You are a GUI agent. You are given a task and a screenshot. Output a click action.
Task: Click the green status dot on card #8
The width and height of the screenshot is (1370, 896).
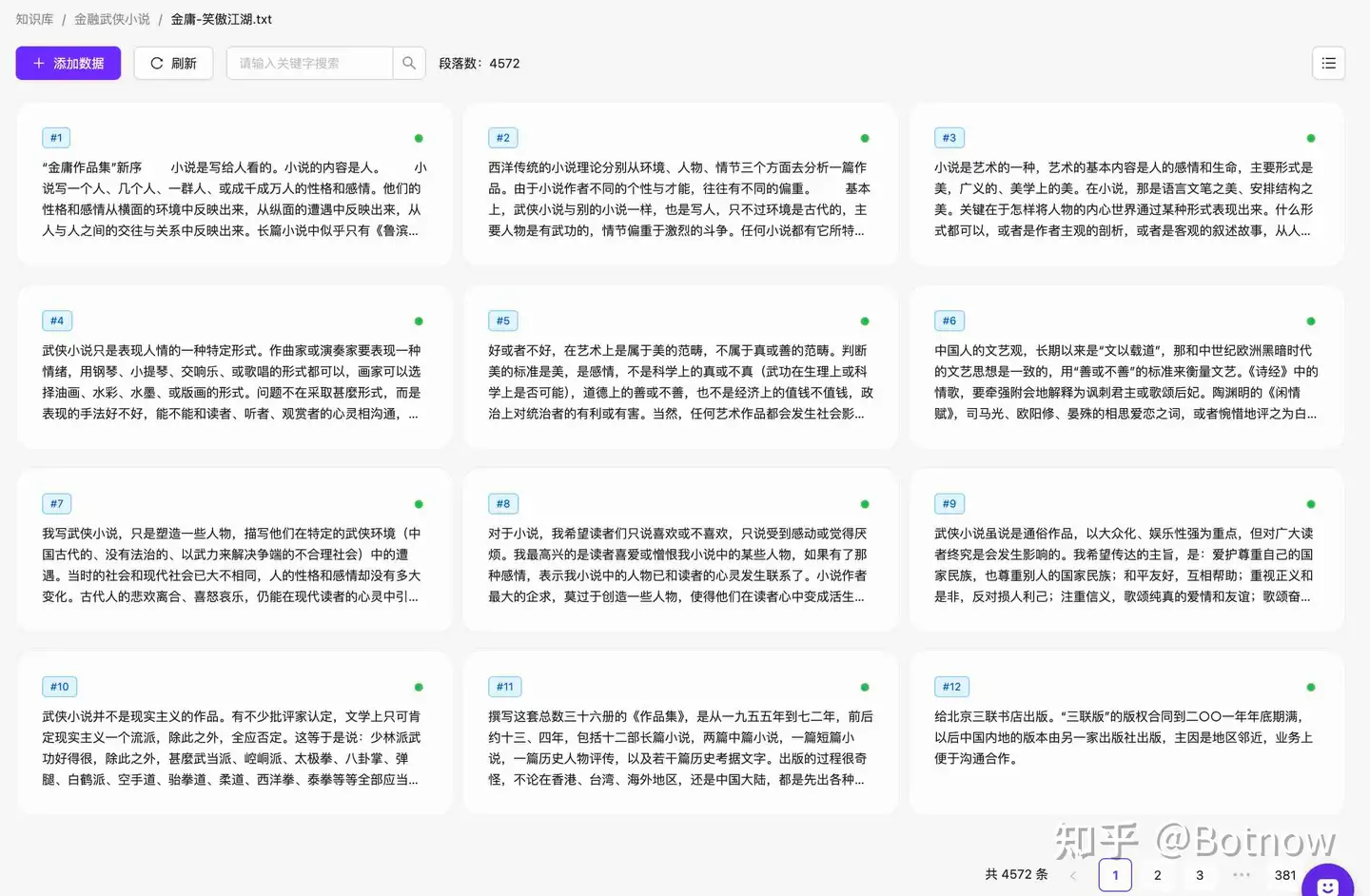pyautogui.click(x=865, y=504)
